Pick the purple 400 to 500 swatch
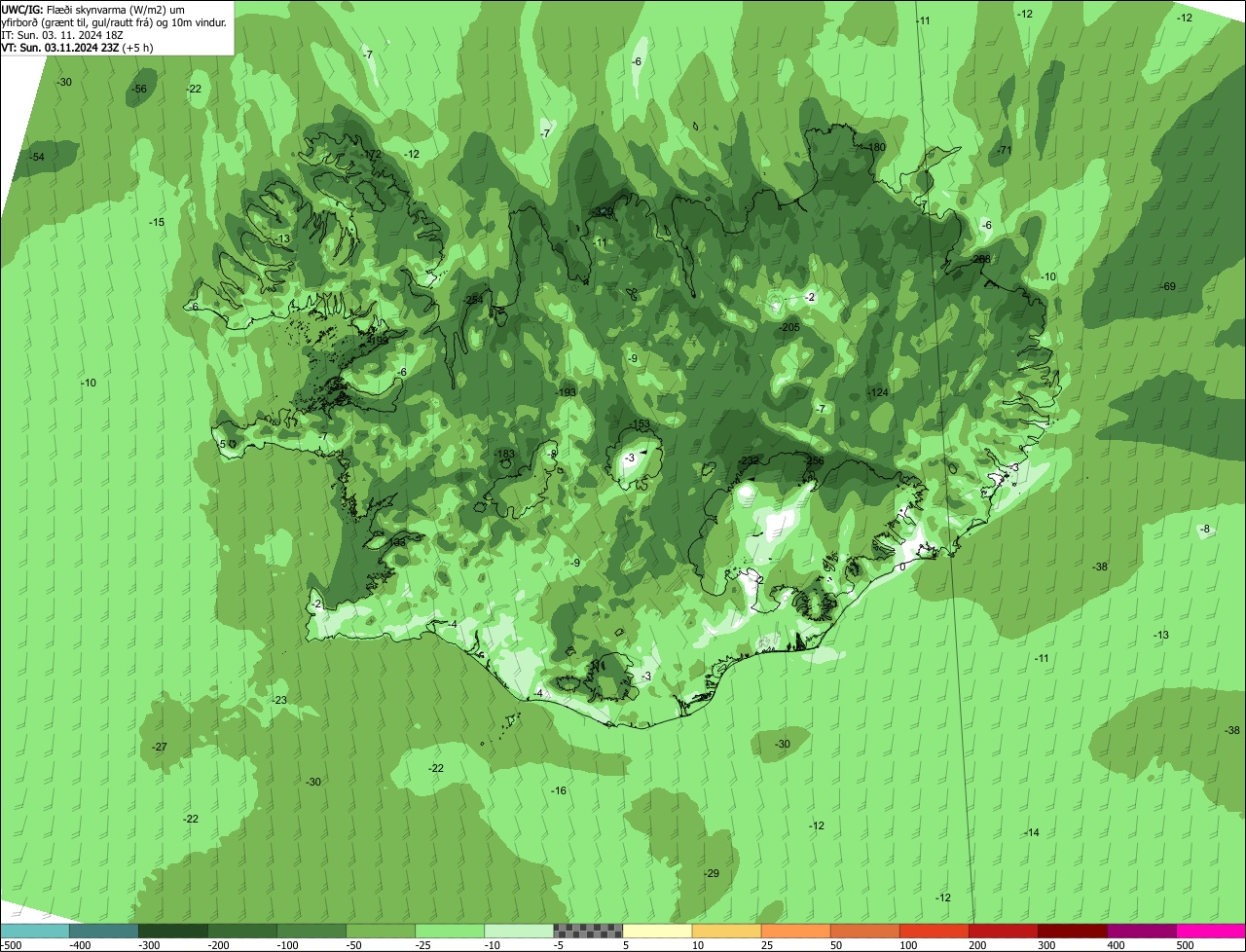The image size is (1246, 952). tap(1141, 931)
